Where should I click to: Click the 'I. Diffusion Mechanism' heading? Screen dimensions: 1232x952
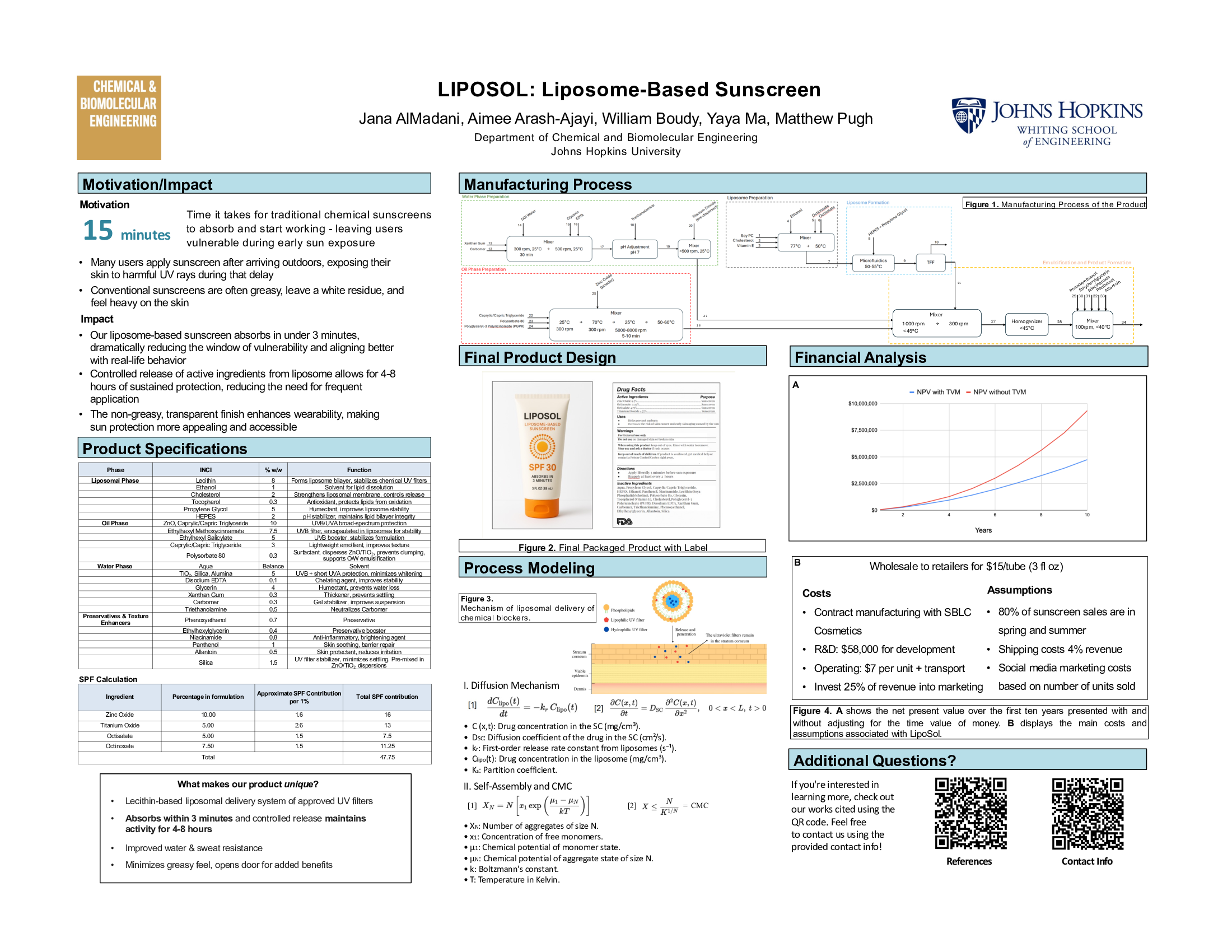(x=511, y=685)
